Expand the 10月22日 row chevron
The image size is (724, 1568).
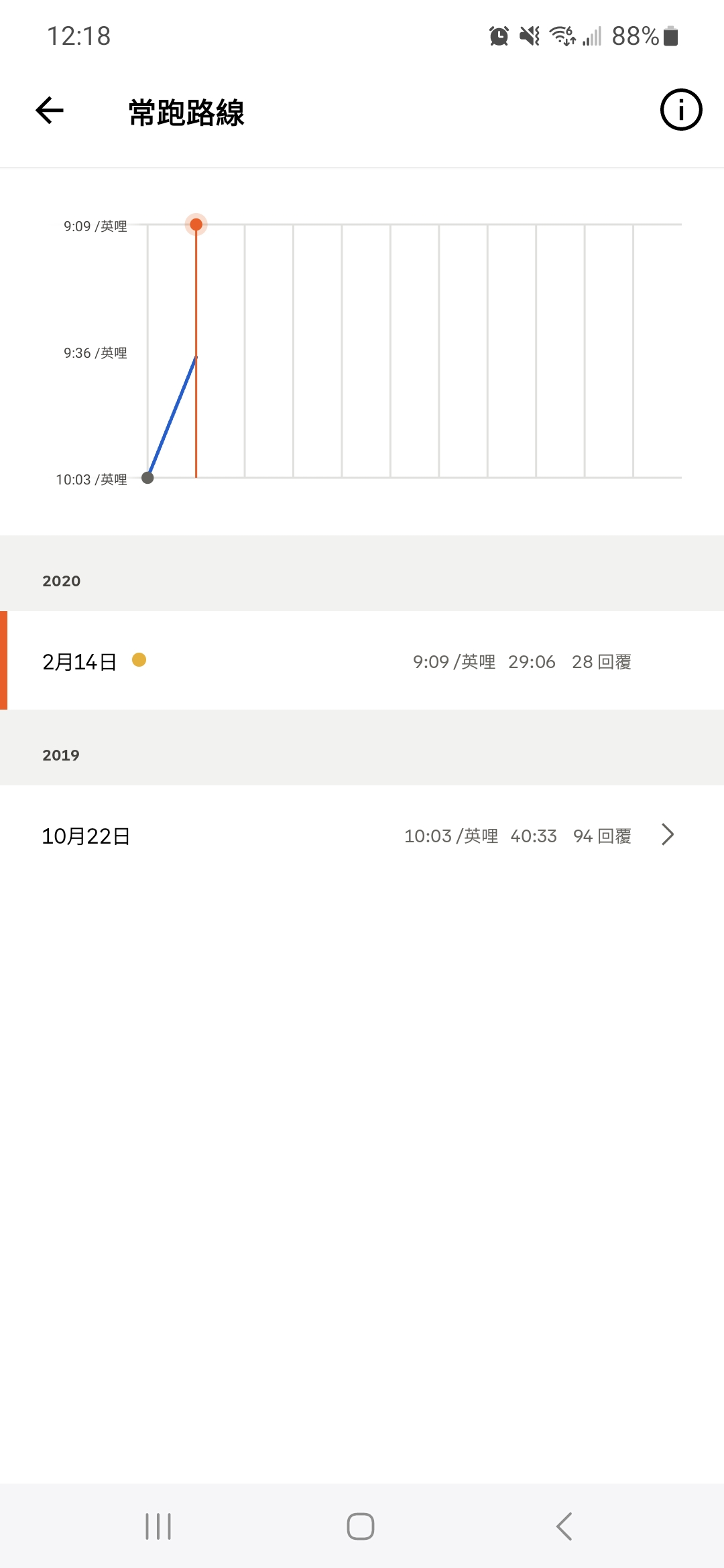click(667, 835)
